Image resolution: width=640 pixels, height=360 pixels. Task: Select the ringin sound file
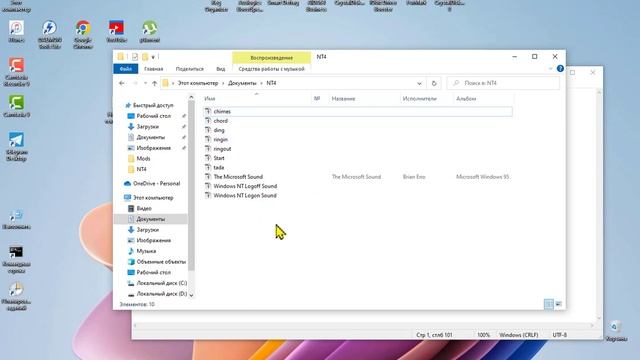[x=220, y=140]
